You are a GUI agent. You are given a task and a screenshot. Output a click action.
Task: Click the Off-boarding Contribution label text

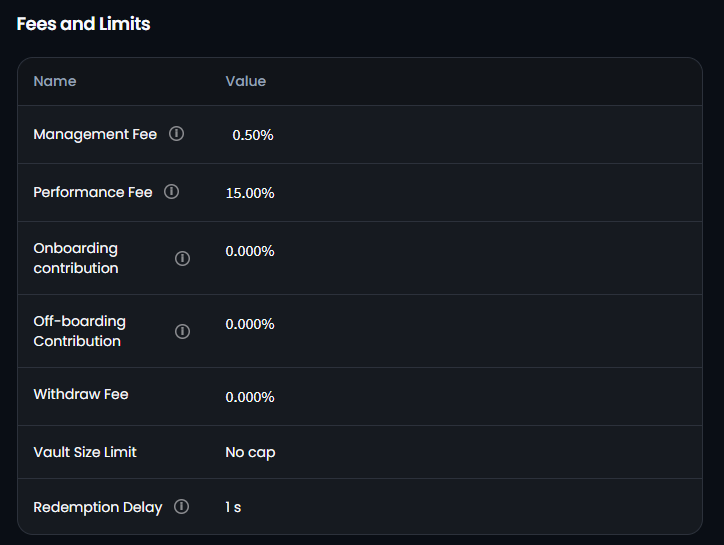(80, 331)
